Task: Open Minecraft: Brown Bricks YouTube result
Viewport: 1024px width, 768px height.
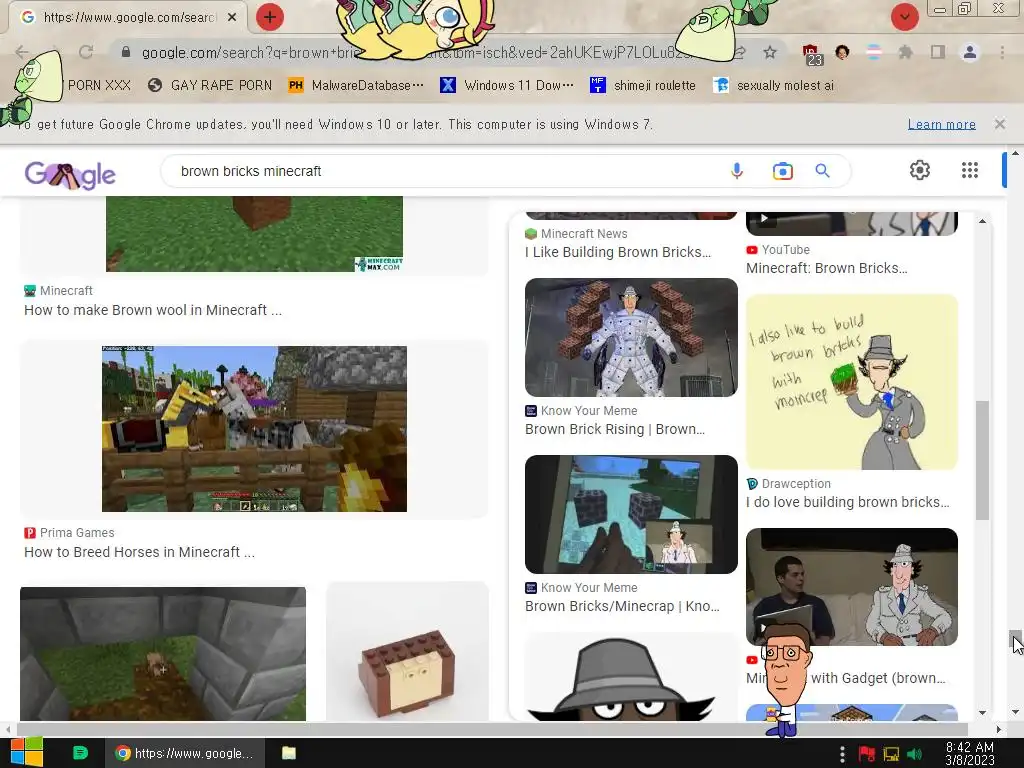Action: pyautogui.click(x=826, y=268)
